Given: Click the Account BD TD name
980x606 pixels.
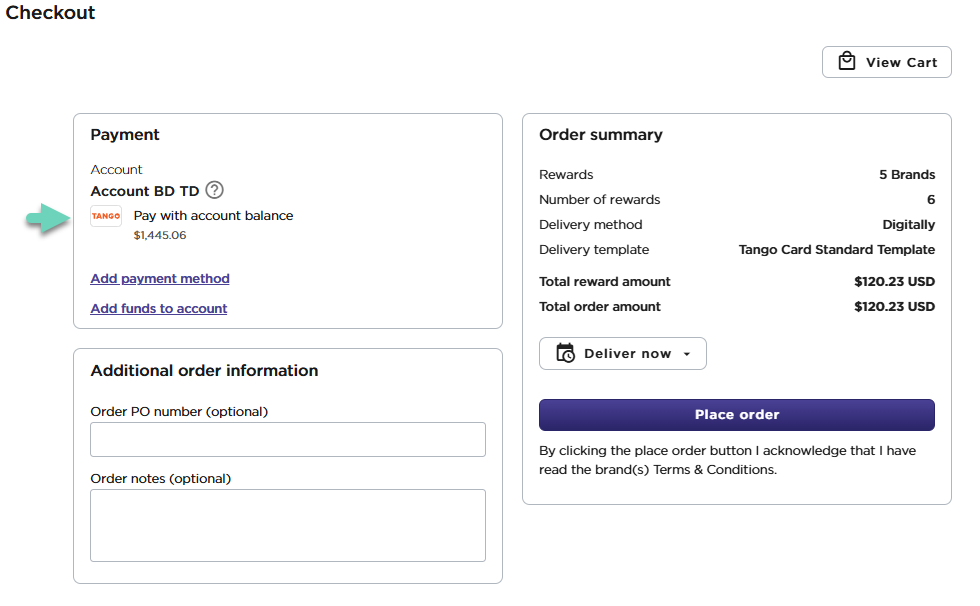Looking at the screenshot, I should coord(145,191).
